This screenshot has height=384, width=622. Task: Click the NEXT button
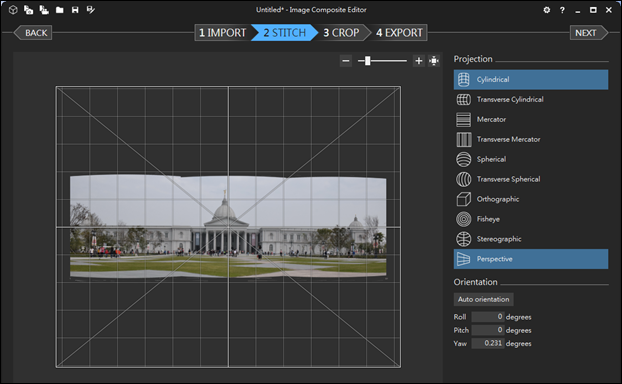point(589,33)
